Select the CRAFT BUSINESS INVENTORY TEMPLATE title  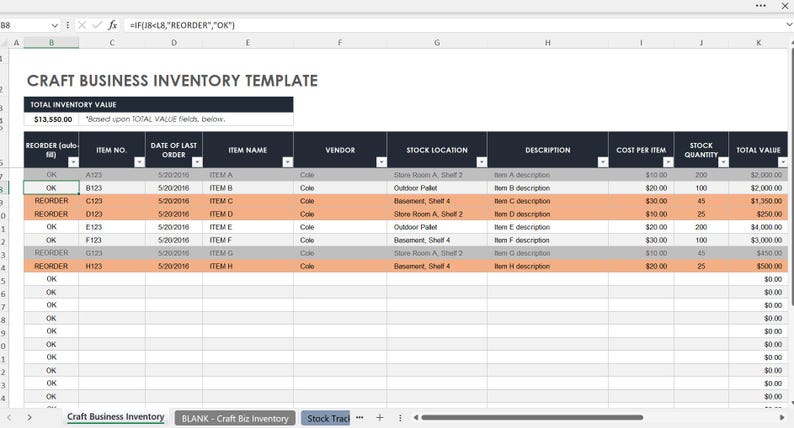coord(172,81)
